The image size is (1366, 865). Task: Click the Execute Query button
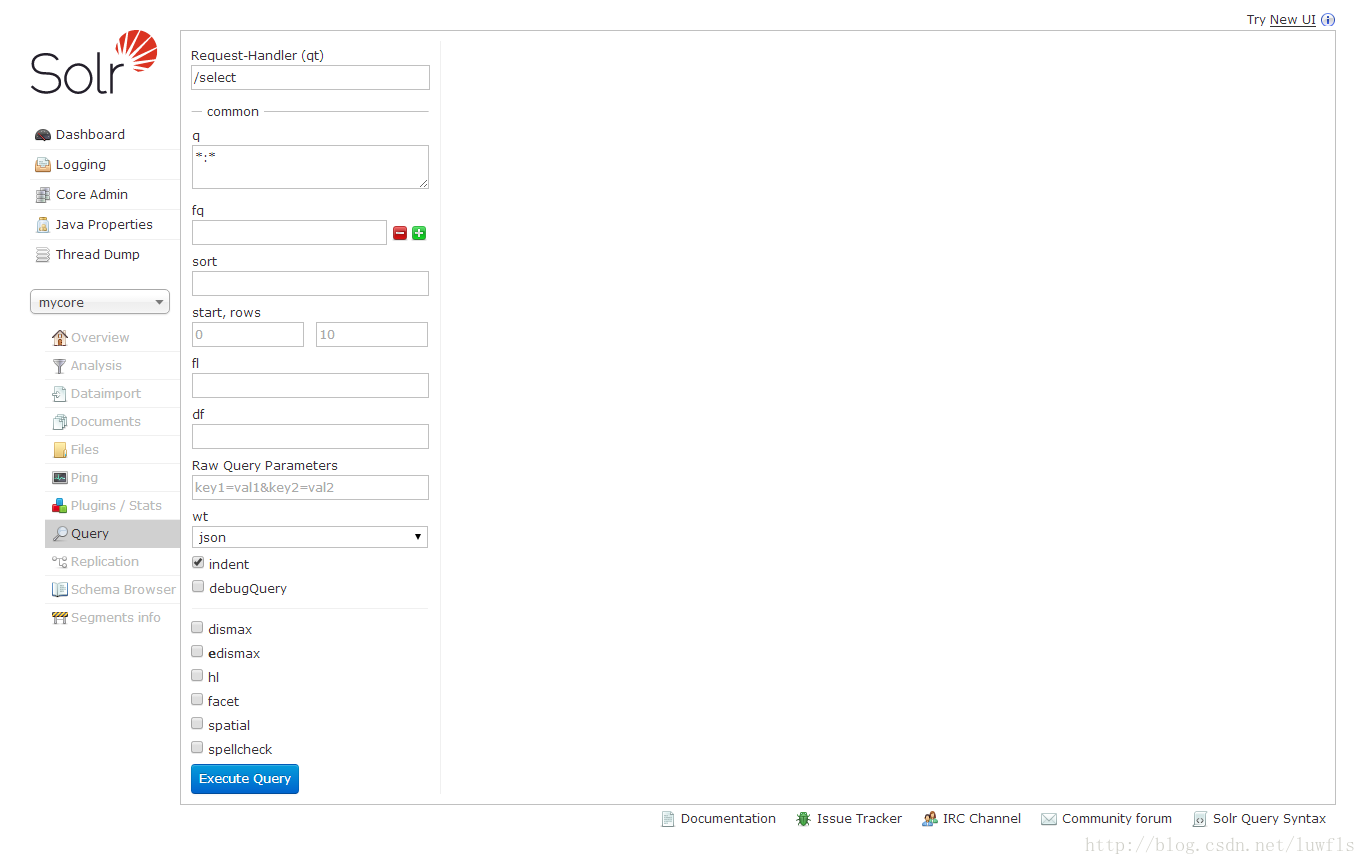(x=245, y=779)
